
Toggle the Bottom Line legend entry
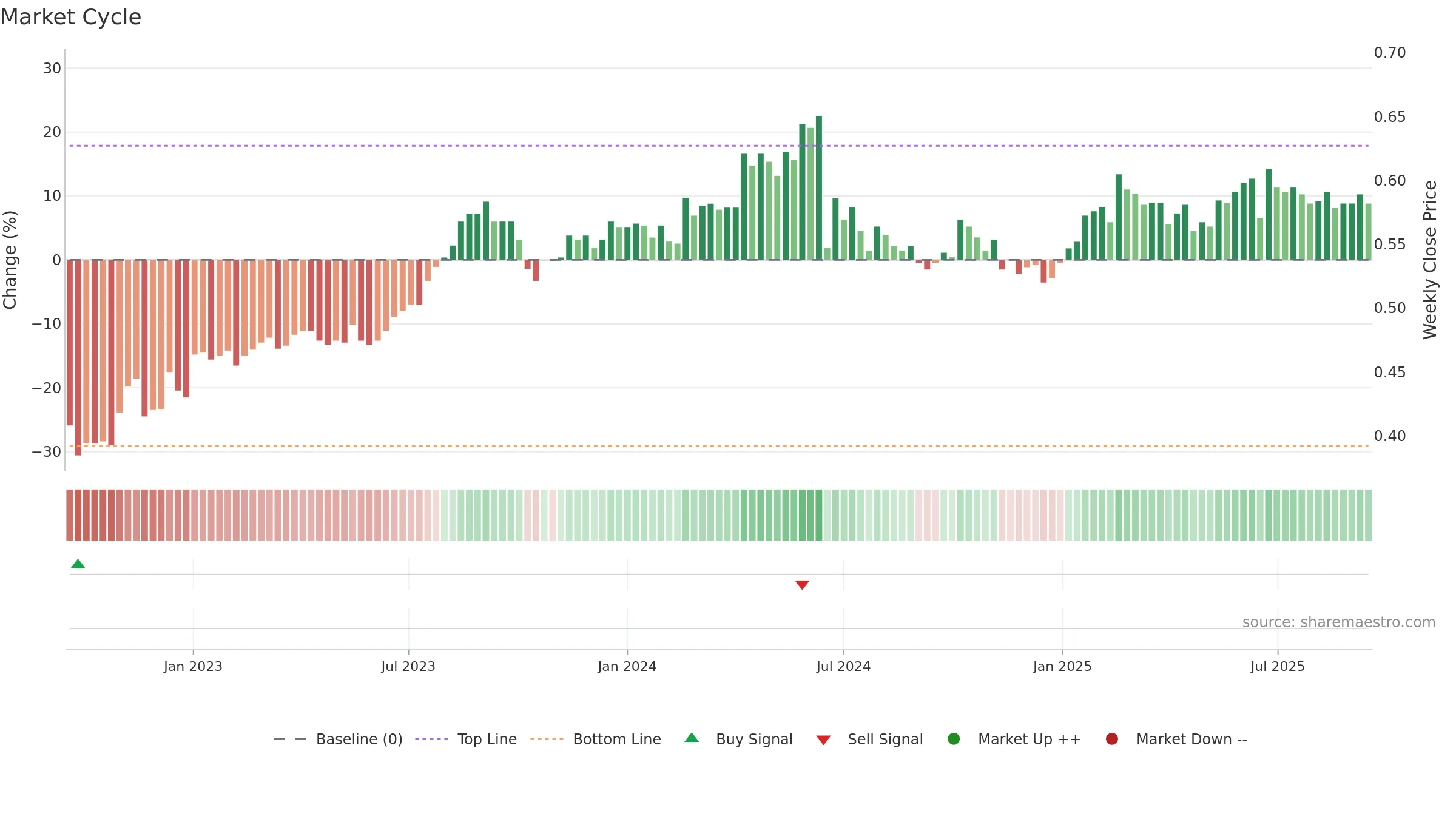[596, 739]
